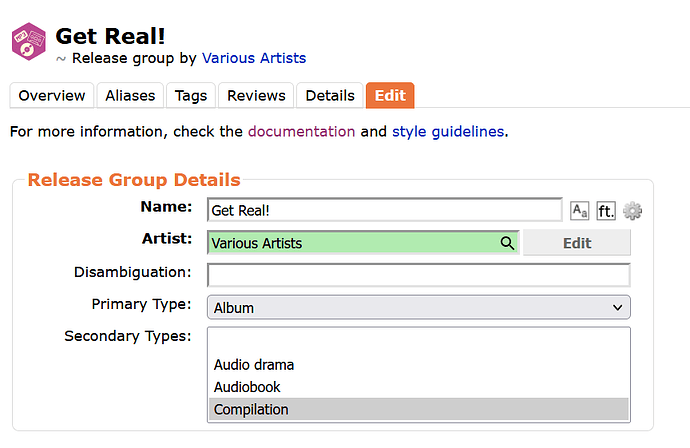This screenshot has width=690, height=448.
Task: Open the Details tab
Action: (330, 96)
